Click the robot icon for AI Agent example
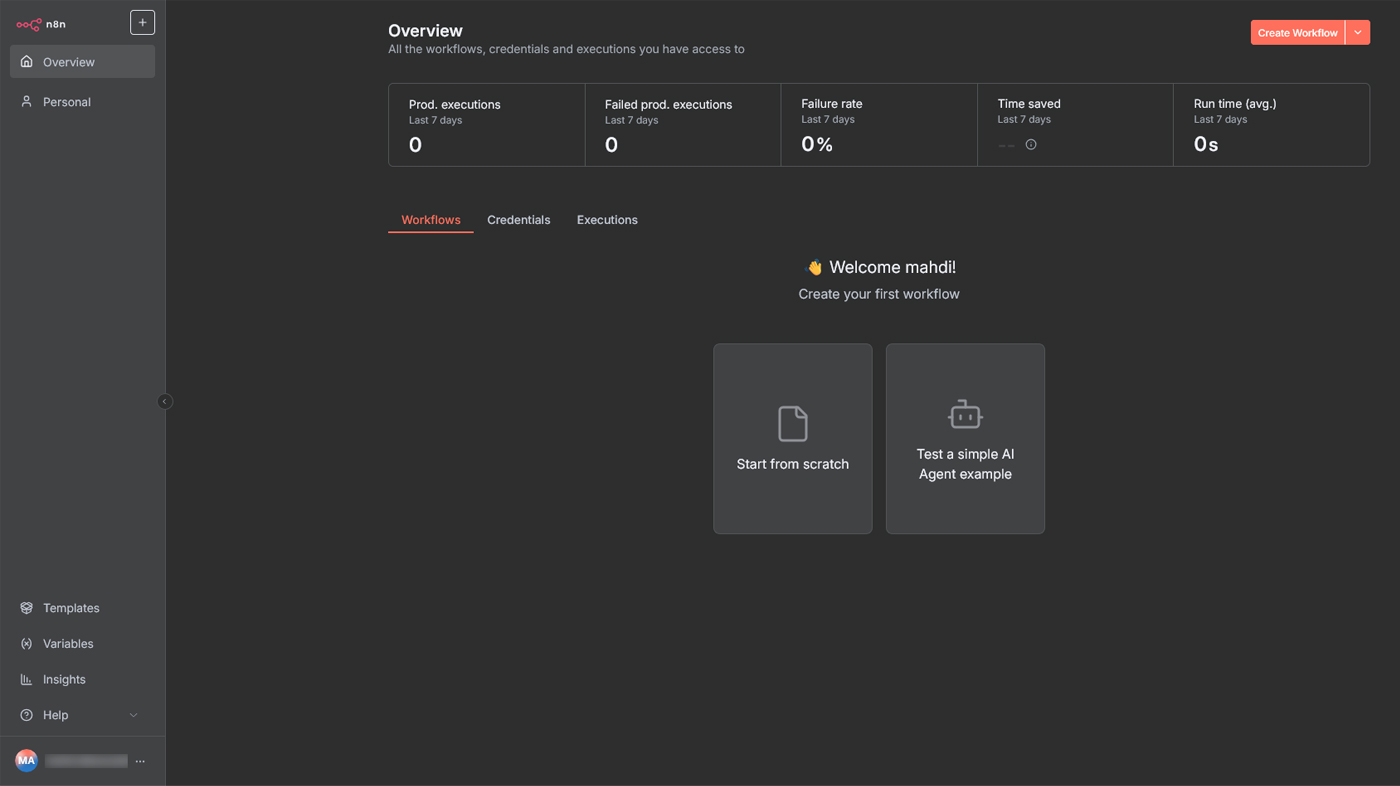Image resolution: width=1400 pixels, height=786 pixels. (x=965, y=414)
